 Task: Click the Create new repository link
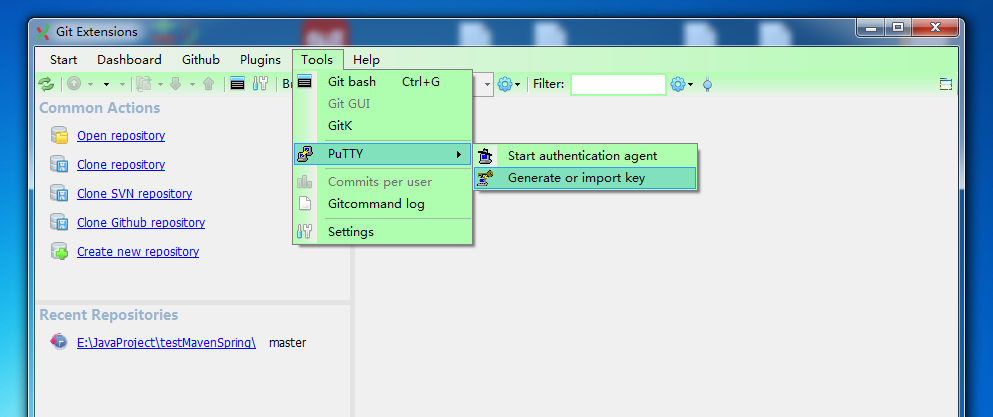[138, 252]
